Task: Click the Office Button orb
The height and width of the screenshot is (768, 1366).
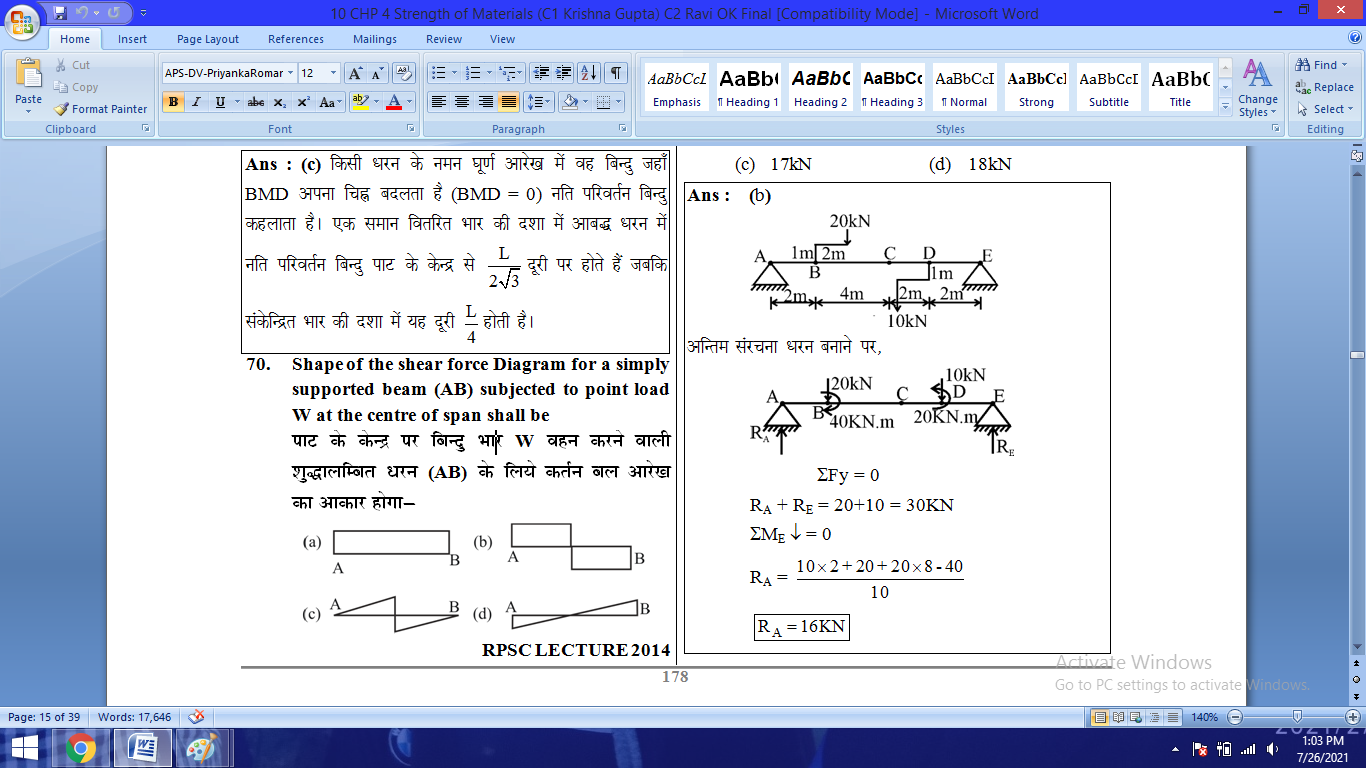Action: [22, 19]
